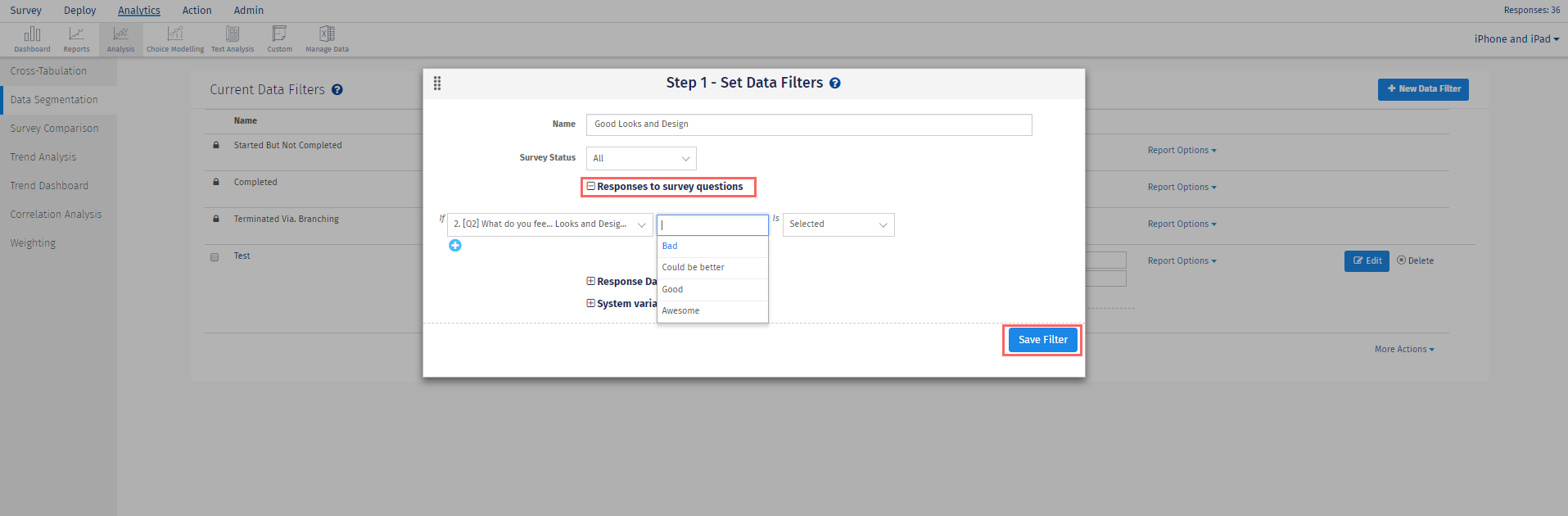Click Terminated Via. Branching filter name

tap(286, 220)
